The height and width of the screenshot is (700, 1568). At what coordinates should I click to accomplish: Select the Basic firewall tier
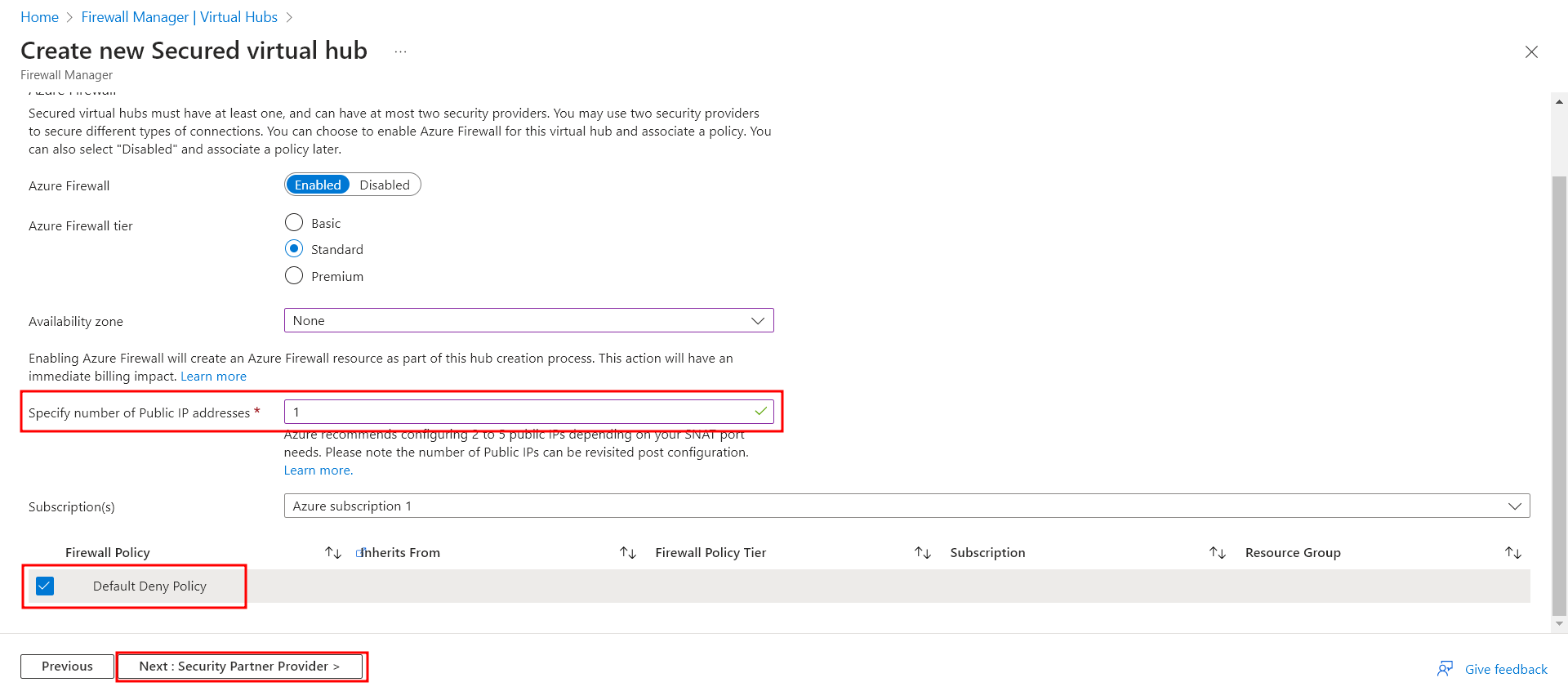(294, 223)
